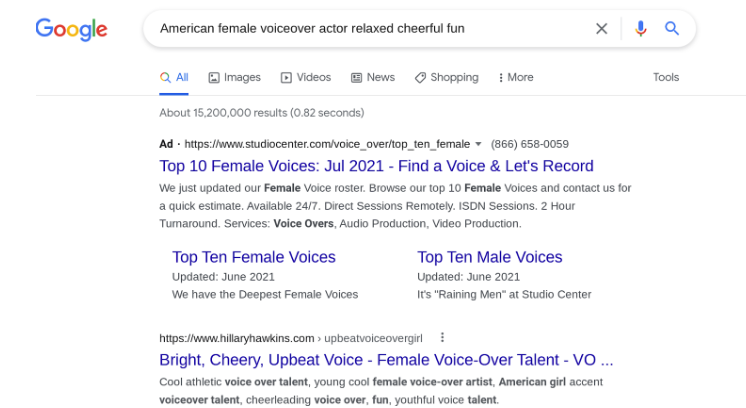This screenshot has width=746, height=408.
Task: Expand the More search options menu
Action: pyautogui.click(x=516, y=78)
